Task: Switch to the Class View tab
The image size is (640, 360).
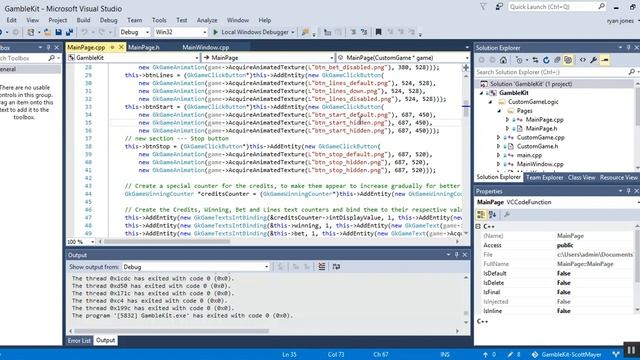Action: point(581,178)
